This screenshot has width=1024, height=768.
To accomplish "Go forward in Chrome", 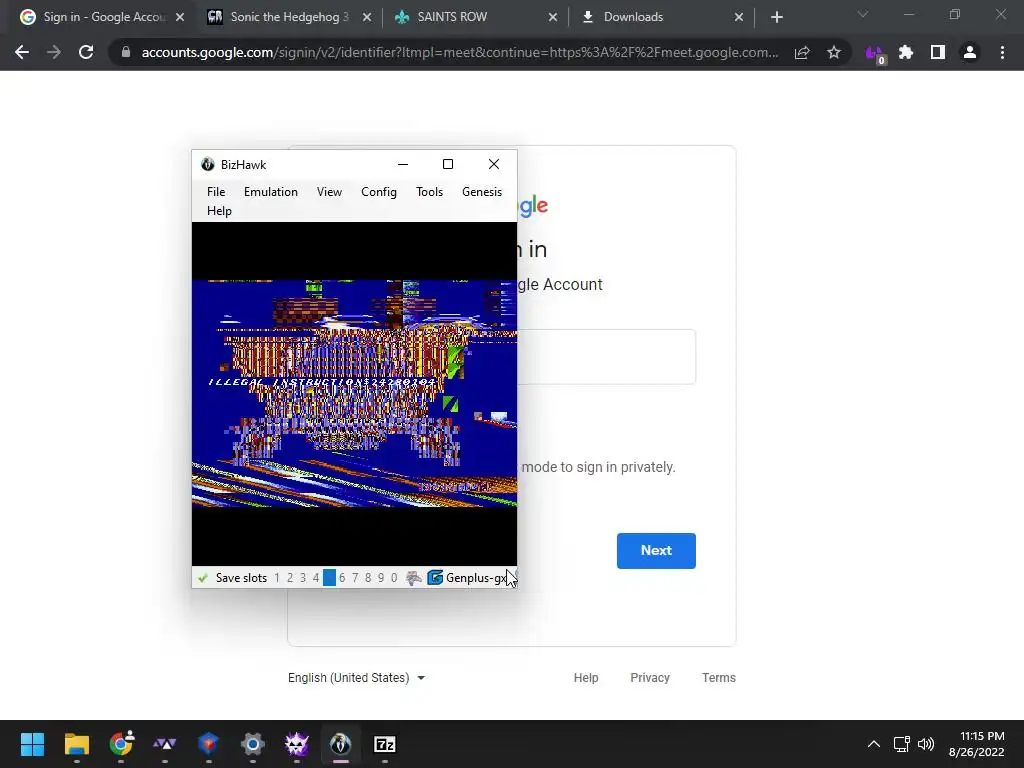I will click(x=54, y=52).
